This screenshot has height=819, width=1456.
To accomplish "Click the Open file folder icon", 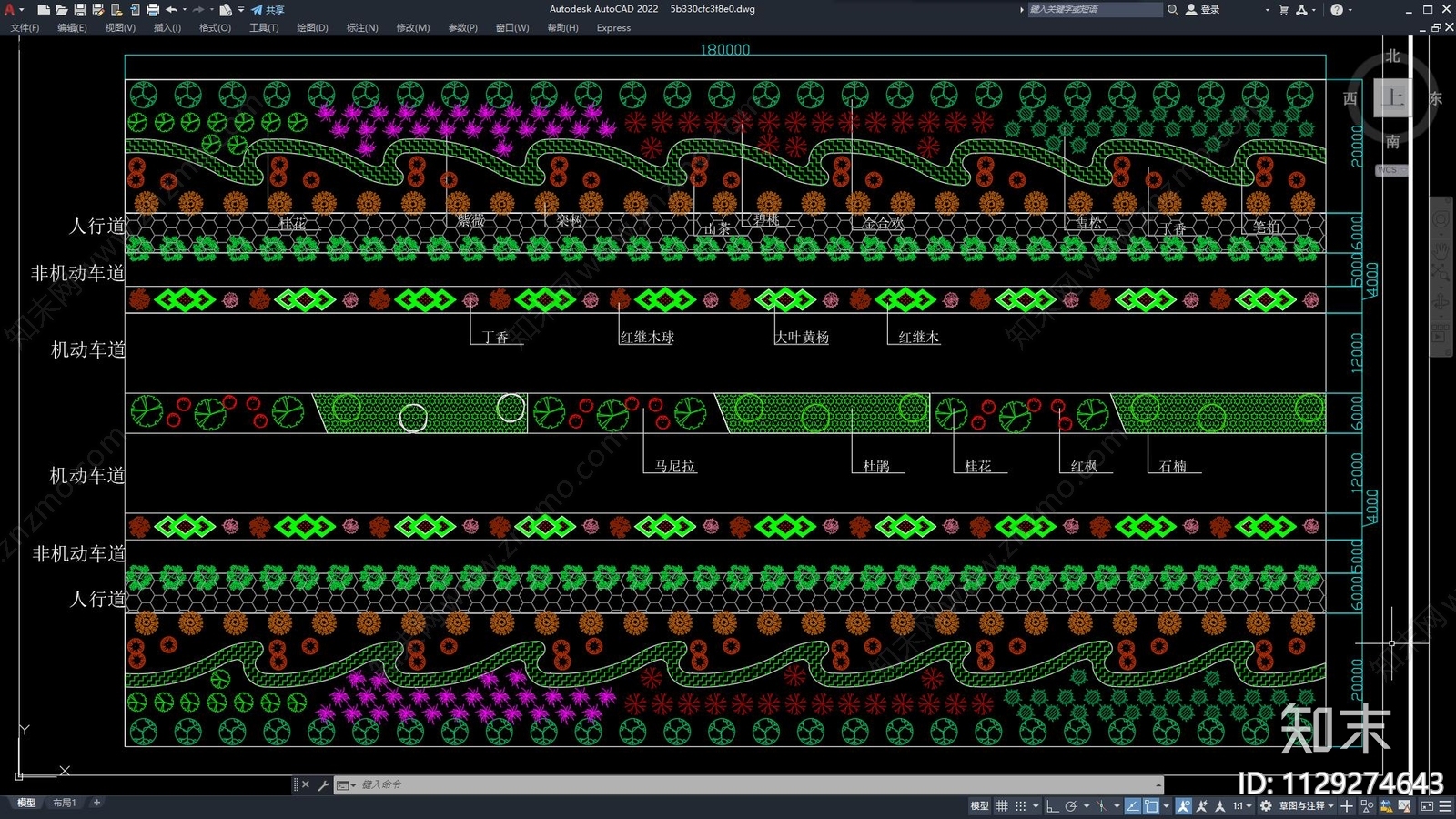I will pyautogui.click(x=61, y=10).
